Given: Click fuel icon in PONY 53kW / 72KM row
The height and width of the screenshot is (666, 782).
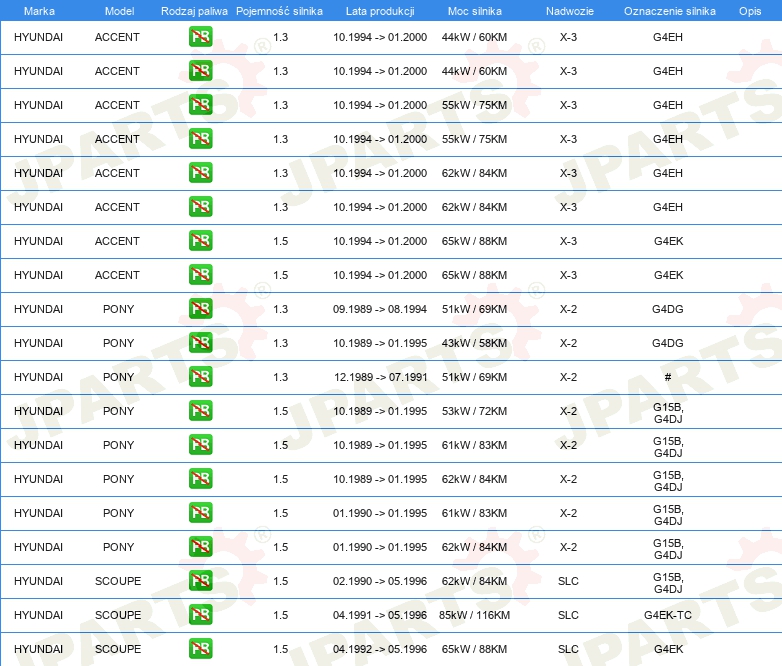Looking at the screenshot, I should pos(200,410).
